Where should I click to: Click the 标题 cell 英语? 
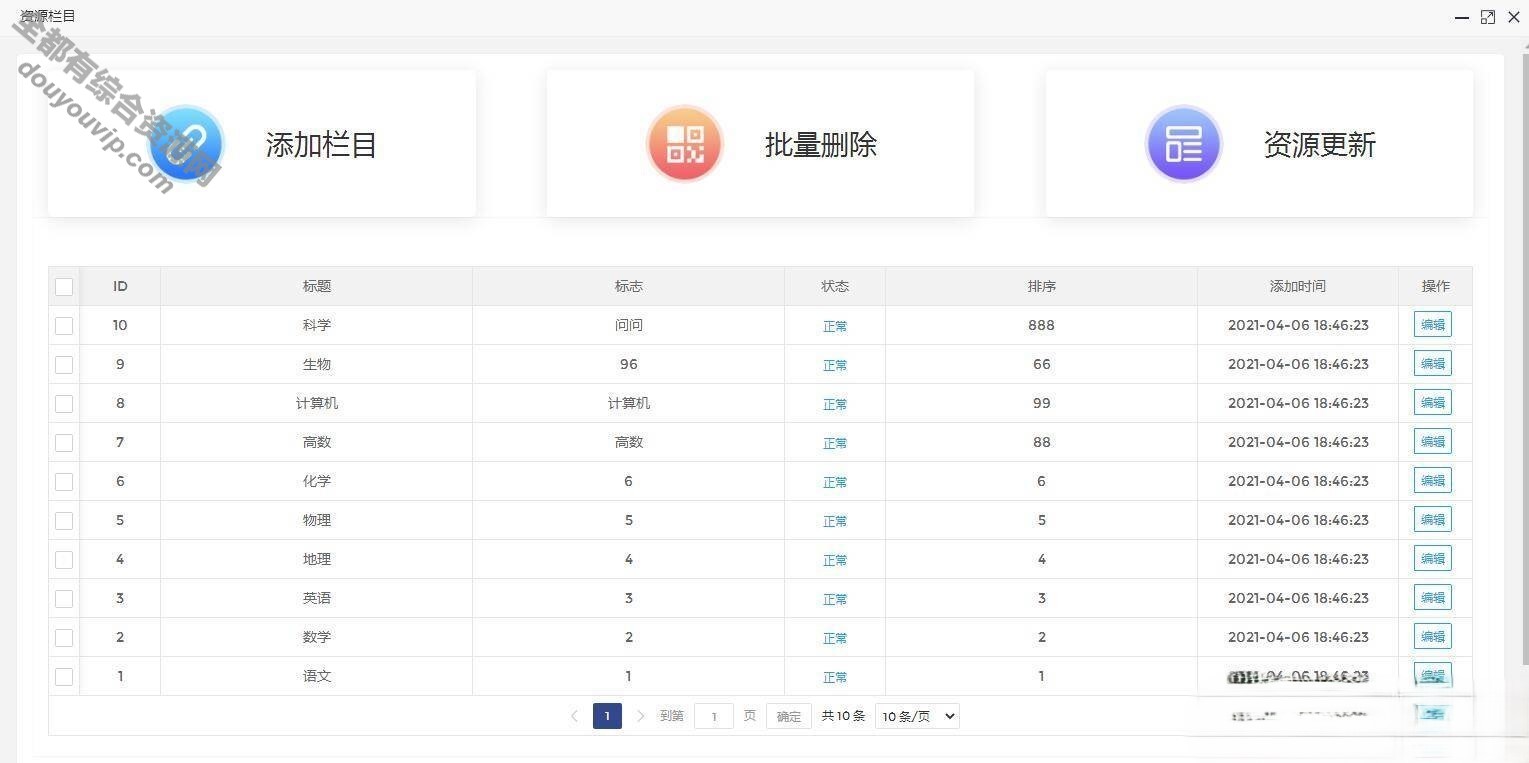[317, 598]
